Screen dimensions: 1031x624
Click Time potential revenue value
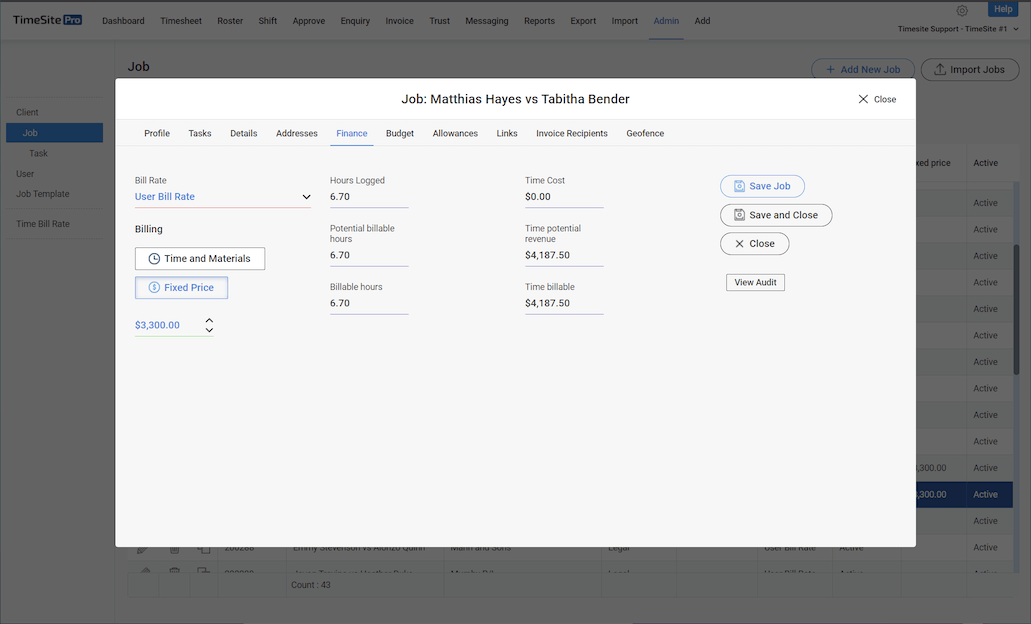[564, 255]
